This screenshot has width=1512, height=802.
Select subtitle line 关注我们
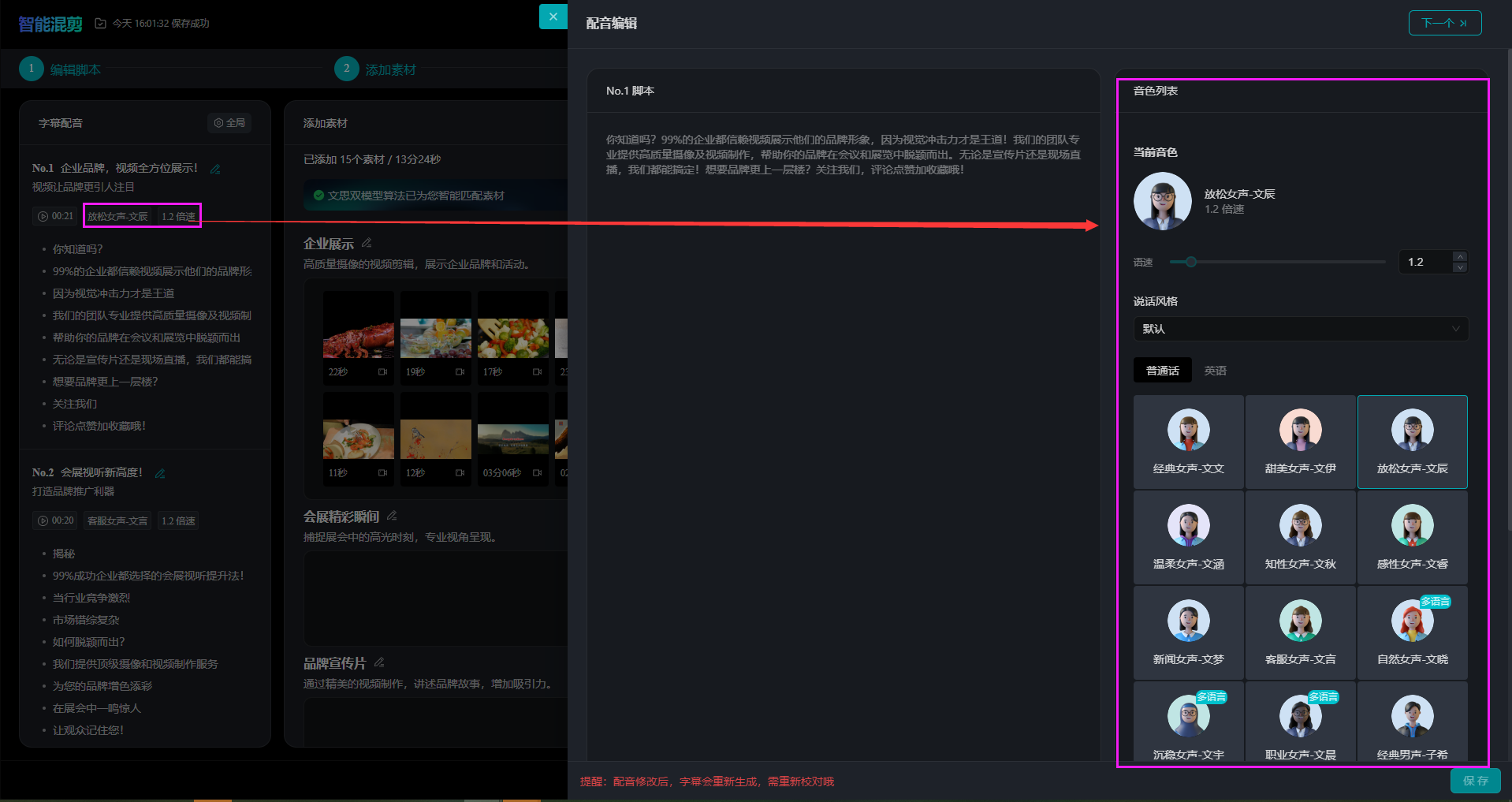pyautogui.click(x=75, y=404)
